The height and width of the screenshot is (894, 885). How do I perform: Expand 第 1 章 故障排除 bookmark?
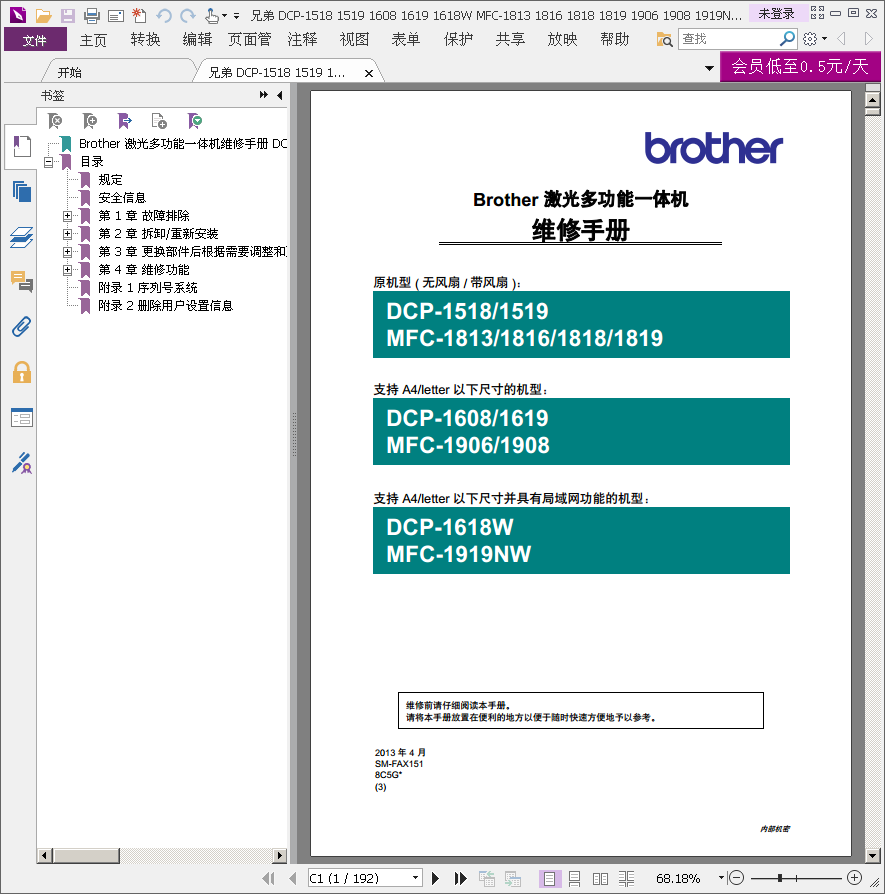click(x=67, y=216)
